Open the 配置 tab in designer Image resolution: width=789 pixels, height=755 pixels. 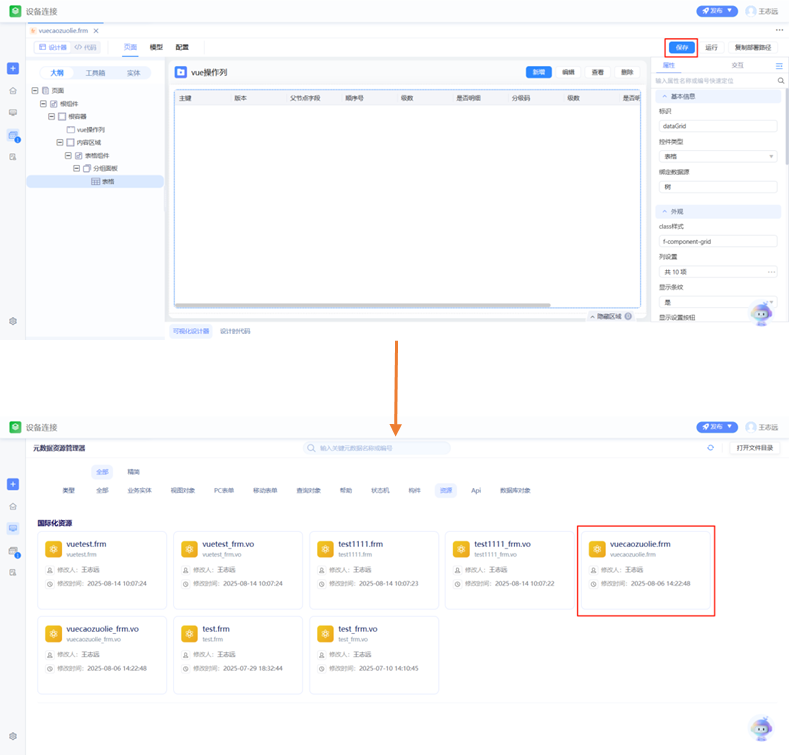point(182,47)
